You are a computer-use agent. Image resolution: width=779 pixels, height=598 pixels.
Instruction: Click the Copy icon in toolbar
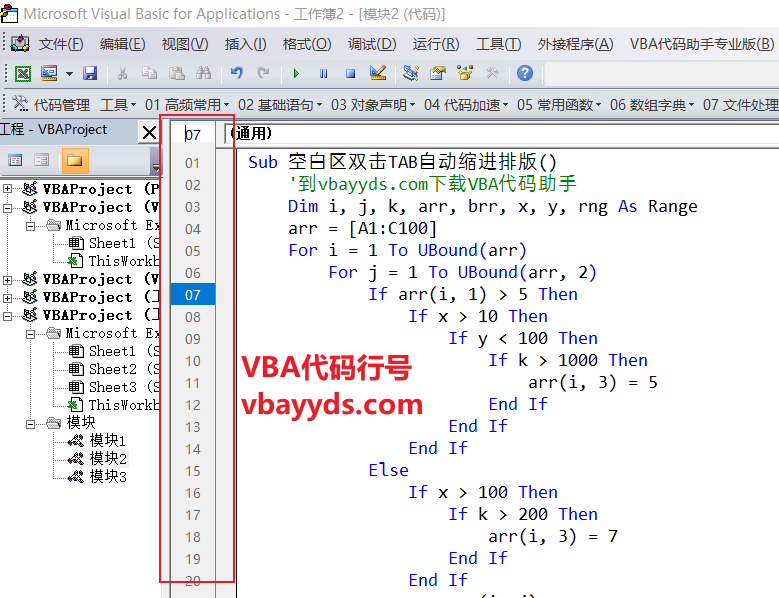[x=149, y=74]
